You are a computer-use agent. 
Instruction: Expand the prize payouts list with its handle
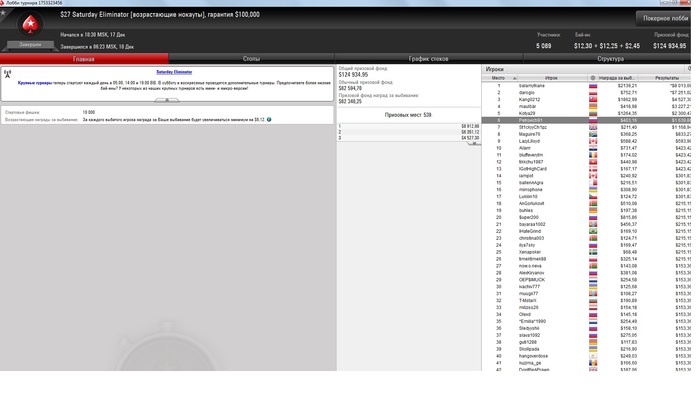(474, 143)
